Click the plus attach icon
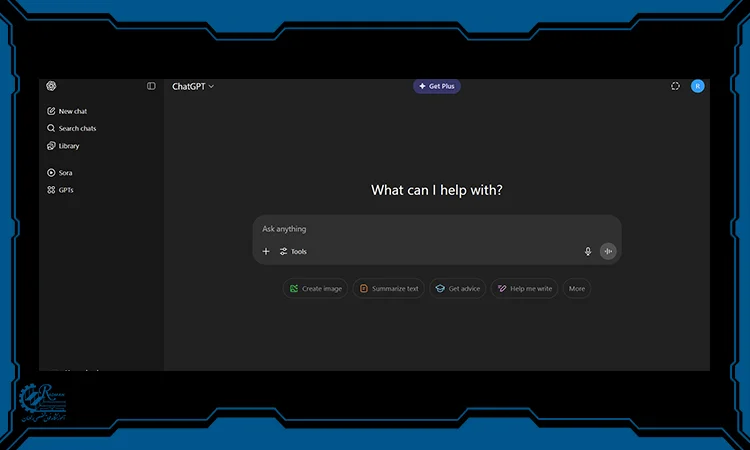 [266, 252]
